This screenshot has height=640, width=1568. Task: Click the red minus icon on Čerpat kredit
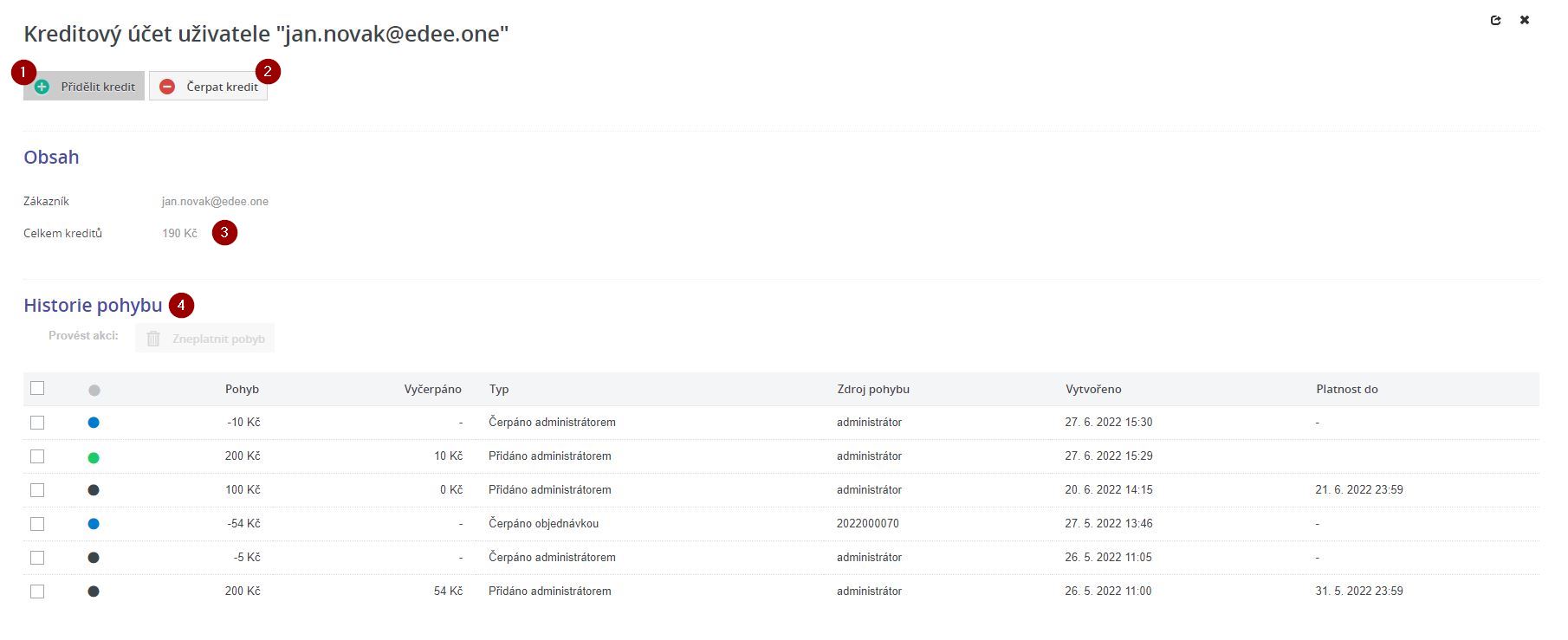[167, 87]
